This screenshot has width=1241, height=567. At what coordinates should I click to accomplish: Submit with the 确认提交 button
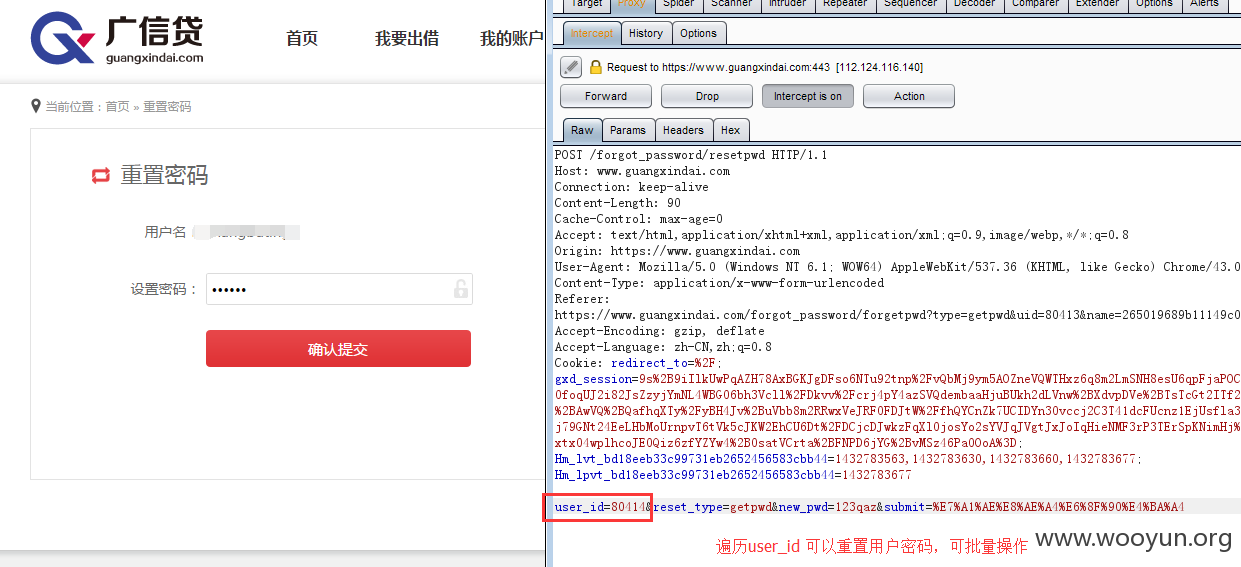(338, 349)
